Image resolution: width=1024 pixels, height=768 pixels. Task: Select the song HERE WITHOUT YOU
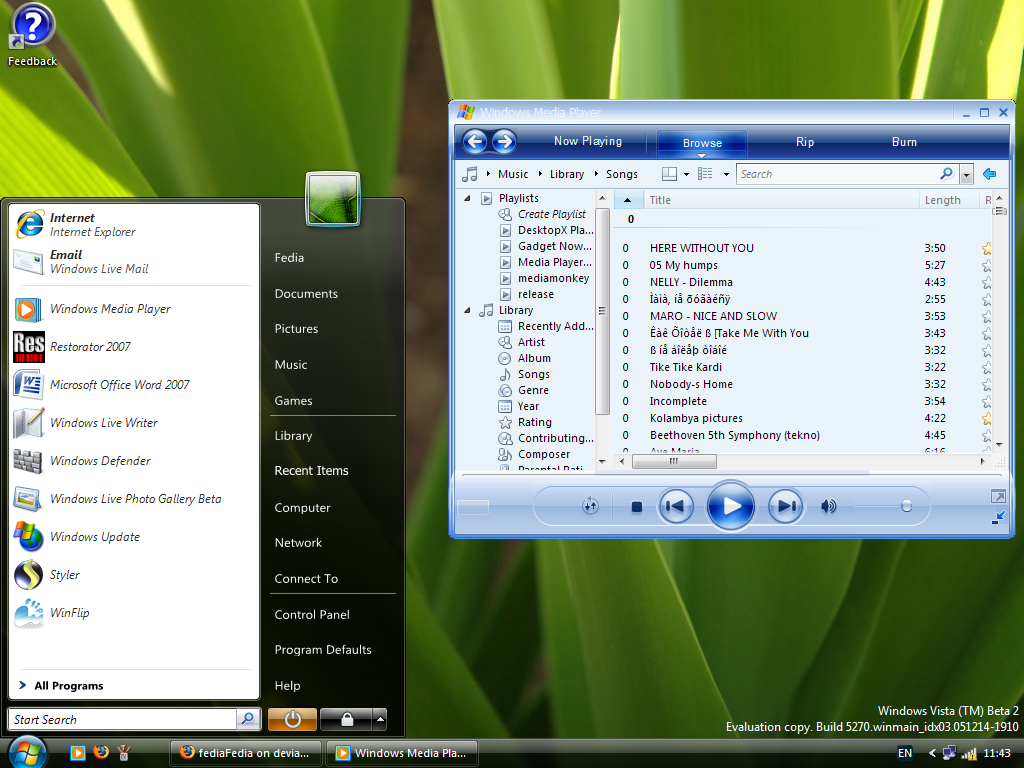[701, 248]
